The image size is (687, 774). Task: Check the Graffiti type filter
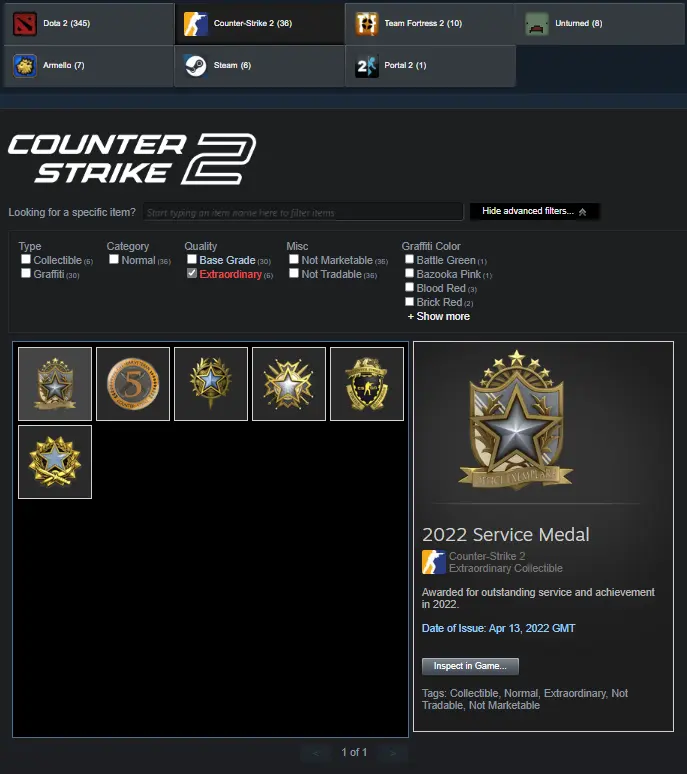click(26, 273)
